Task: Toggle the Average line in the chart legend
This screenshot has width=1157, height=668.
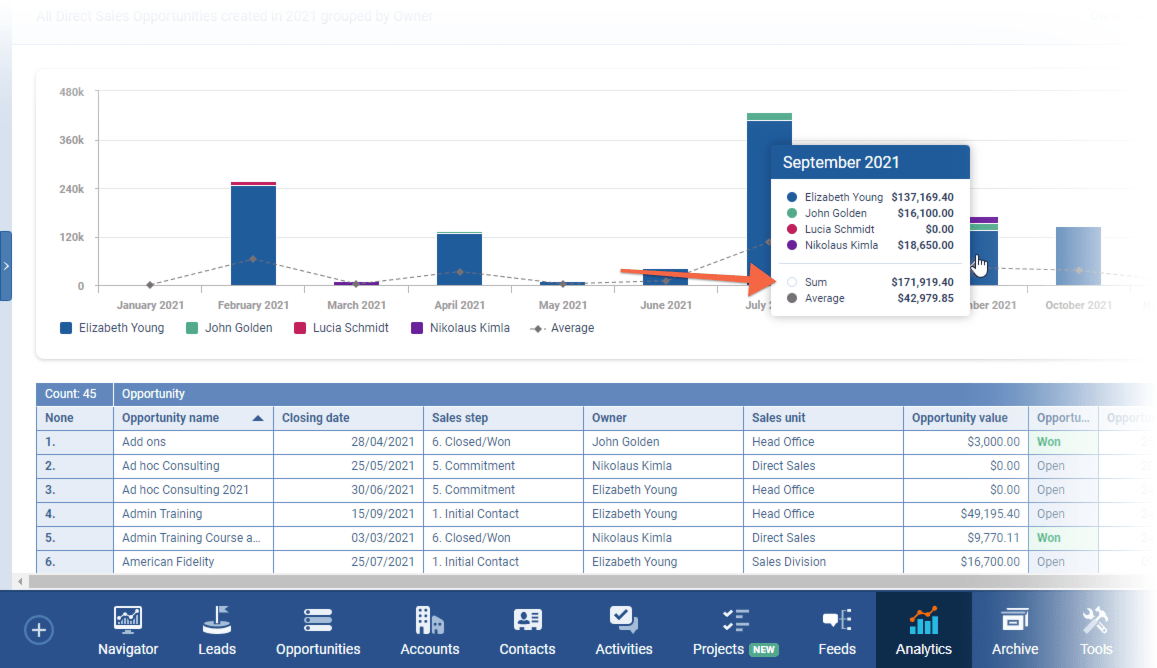Action: 561,327
